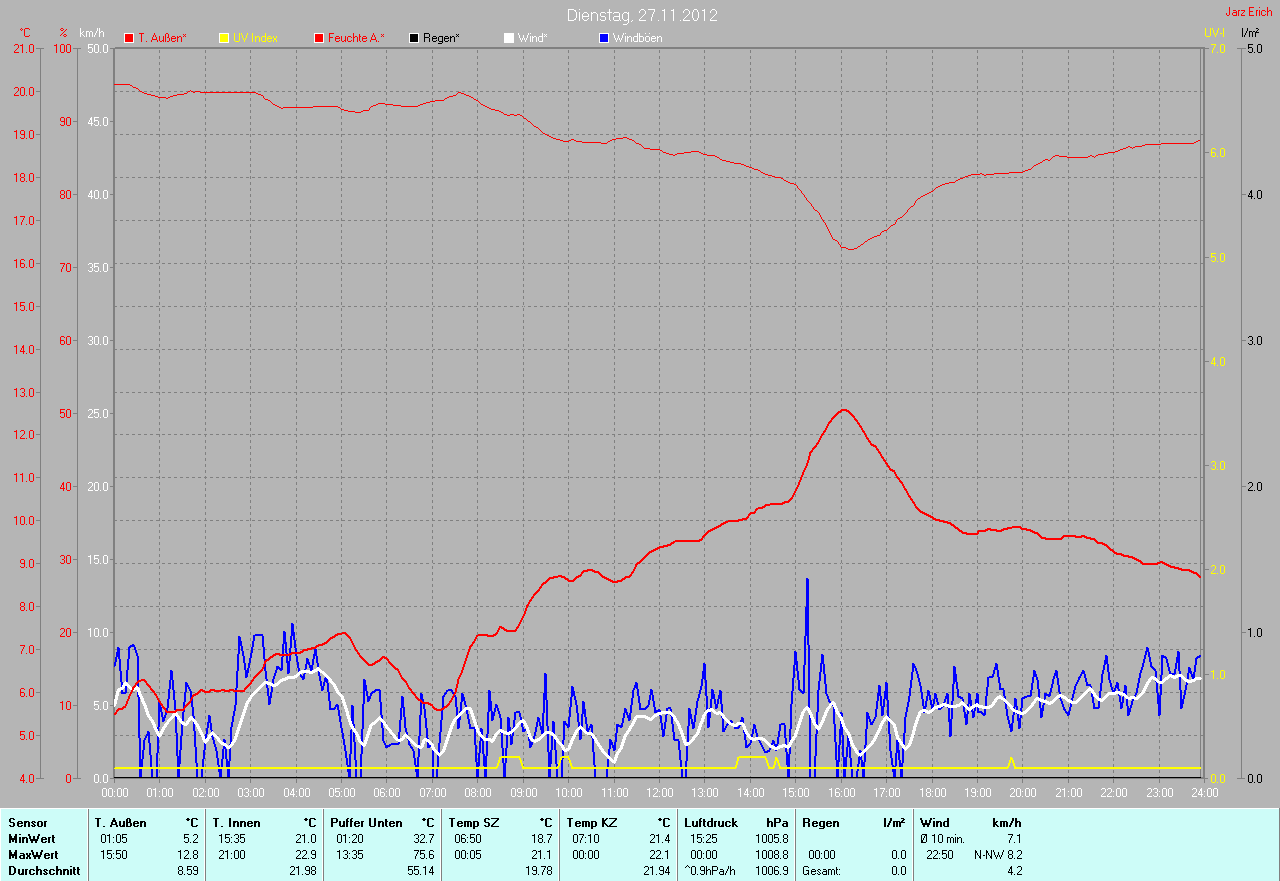The width and height of the screenshot is (1280, 881).
Task: Select the 'Feuchte A.*' legend label
Action: (x=356, y=38)
